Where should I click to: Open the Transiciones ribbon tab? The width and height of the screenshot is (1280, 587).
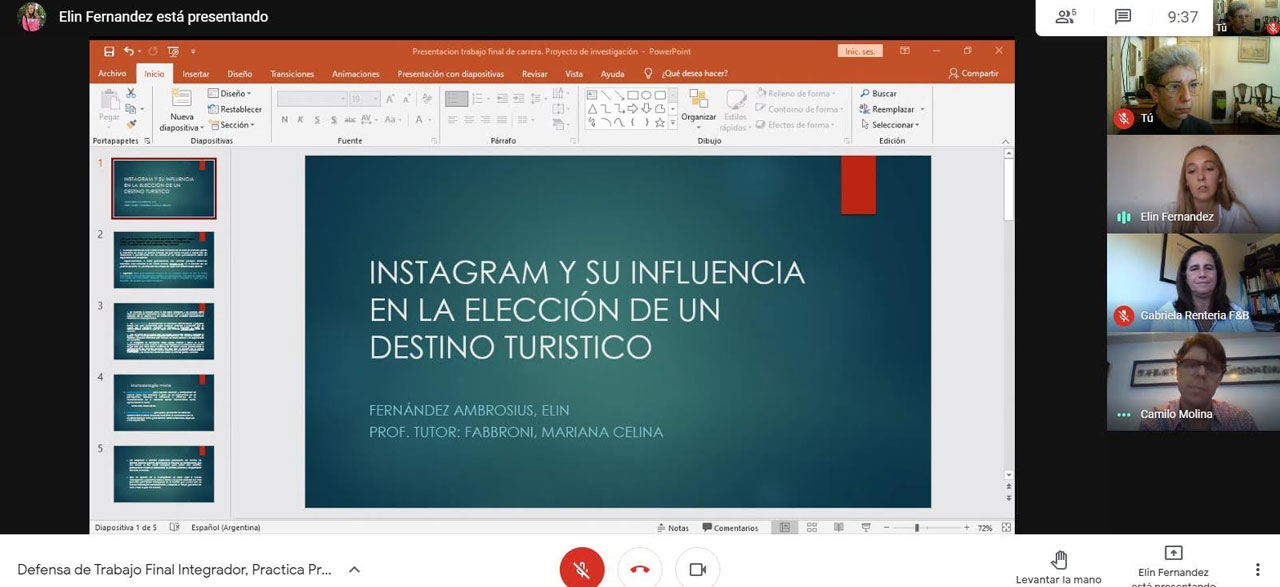point(292,74)
